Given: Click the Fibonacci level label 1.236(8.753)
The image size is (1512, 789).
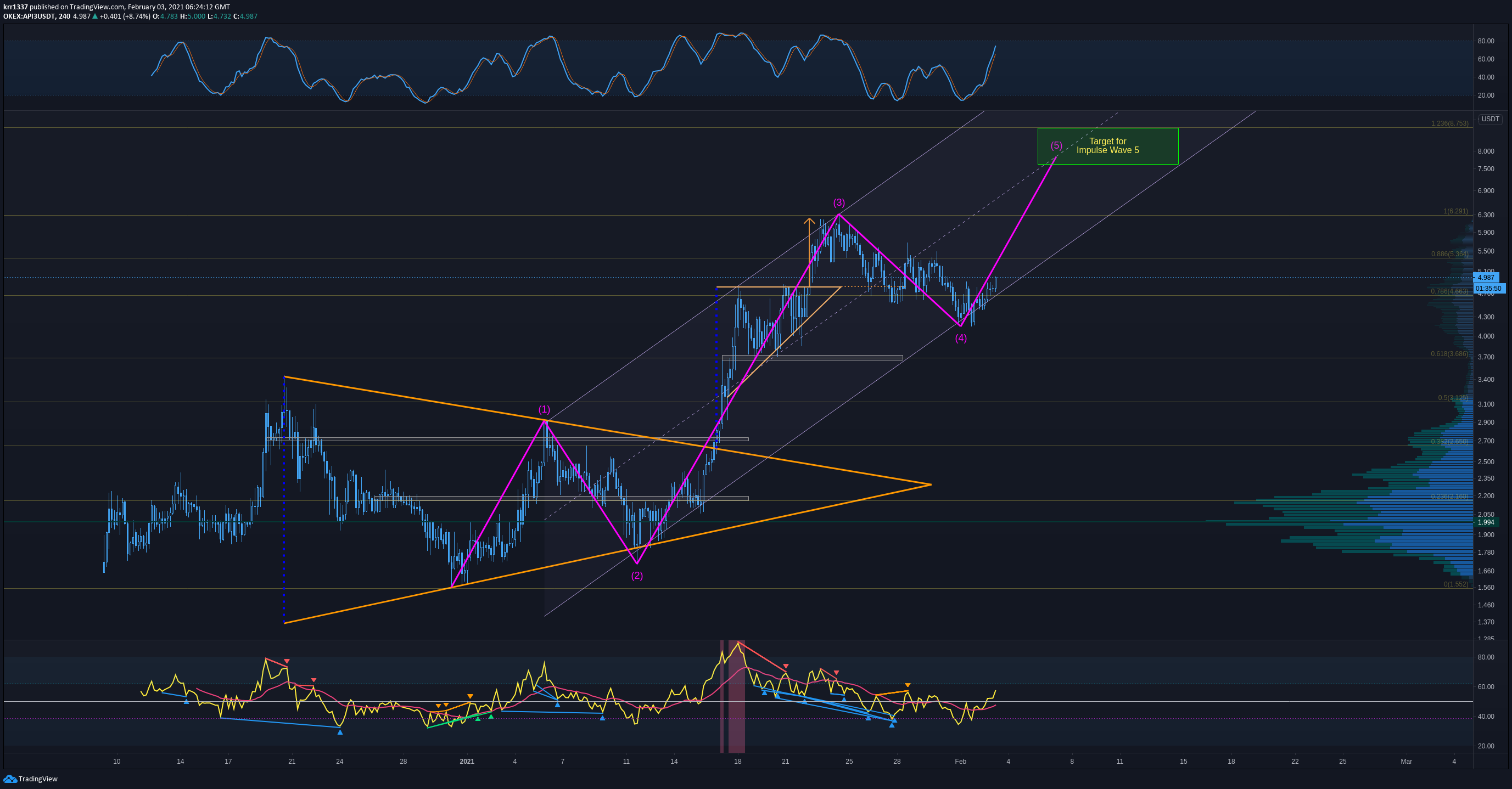Looking at the screenshot, I should (1449, 123).
